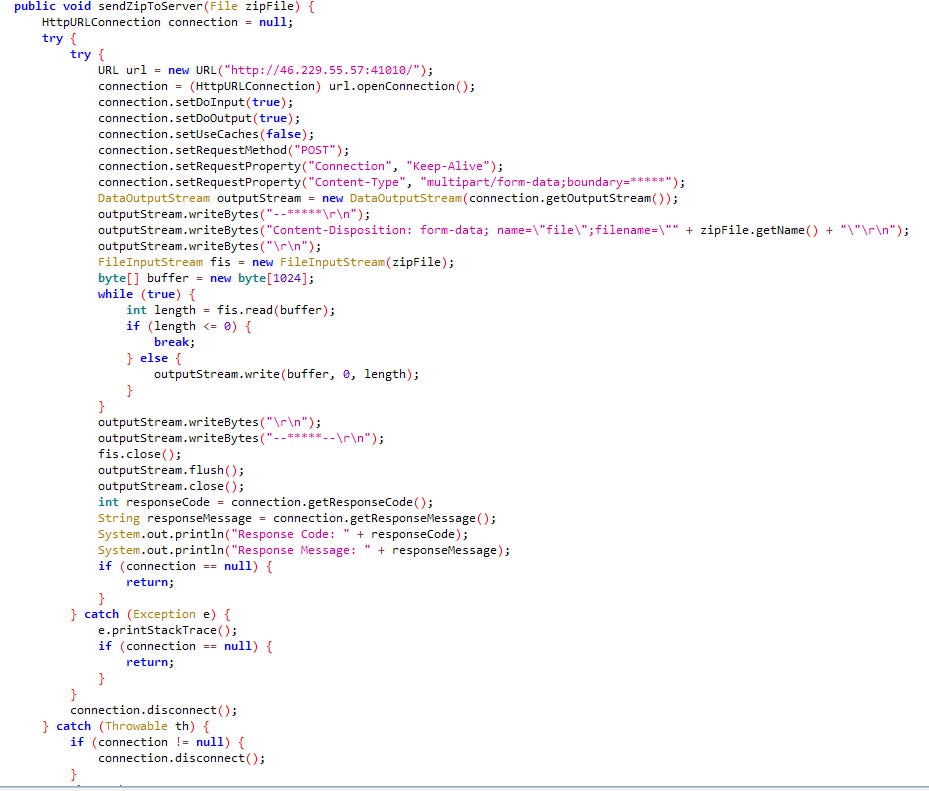Click the fis.close() line
Screen dimensions: 929x791
[x=139, y=454]
